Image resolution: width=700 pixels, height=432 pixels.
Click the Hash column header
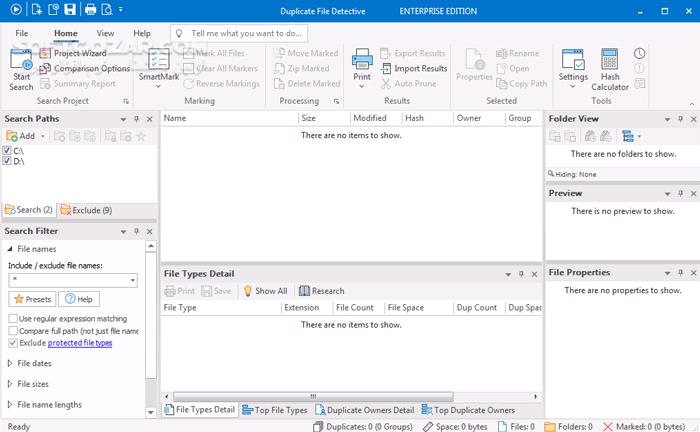[x=427, y=118]
